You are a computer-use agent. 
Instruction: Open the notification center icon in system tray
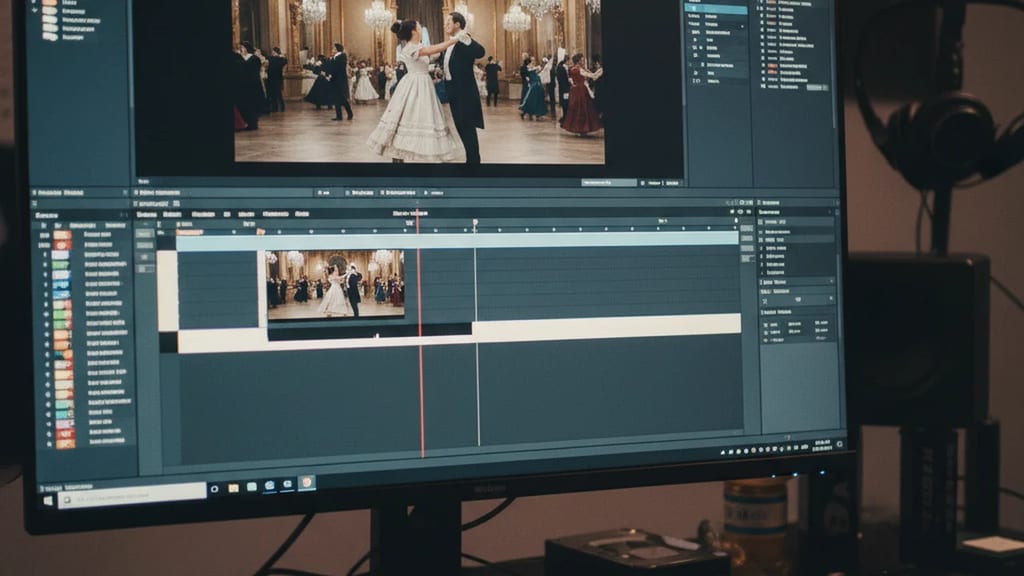(839, 444)
